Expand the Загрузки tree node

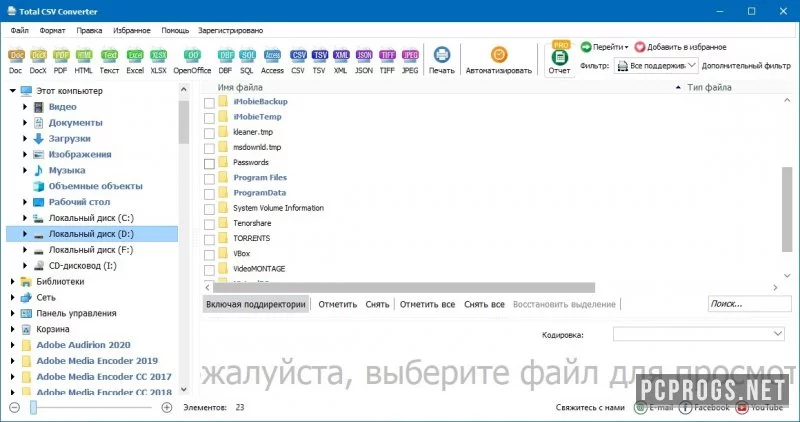(25, 138)
